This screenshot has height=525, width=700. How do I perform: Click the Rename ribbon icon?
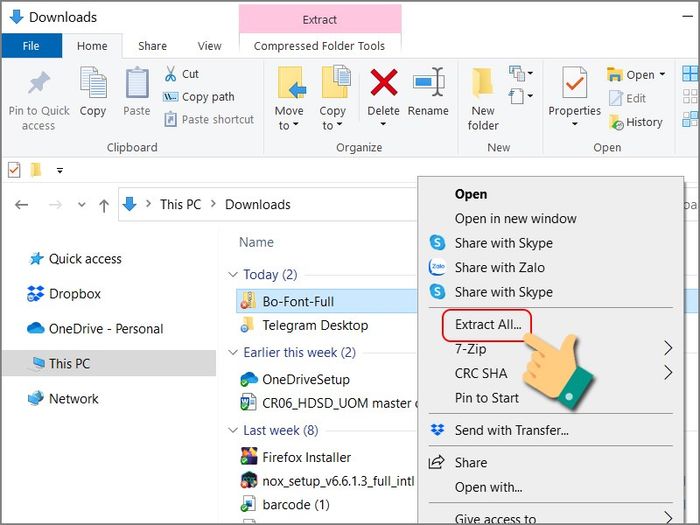click(x=428, y=82)
